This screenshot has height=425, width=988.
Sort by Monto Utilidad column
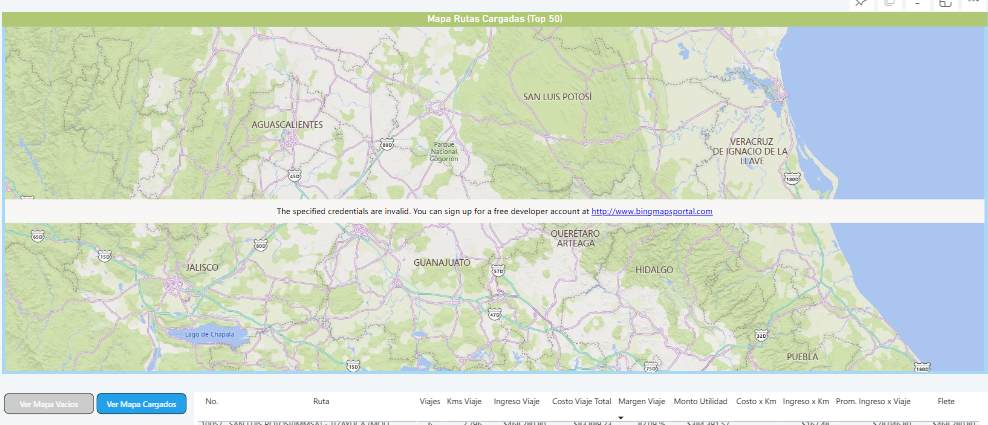pyautogui.click(x=700, y=402)
